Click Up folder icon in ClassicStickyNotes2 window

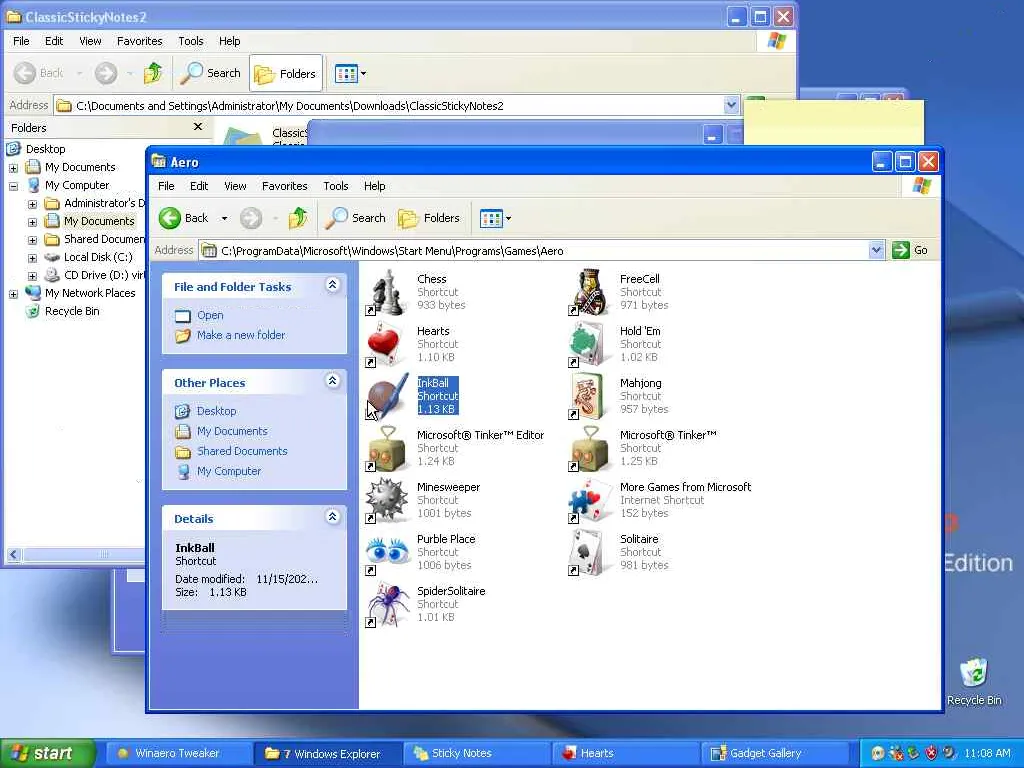coord(153,73)
